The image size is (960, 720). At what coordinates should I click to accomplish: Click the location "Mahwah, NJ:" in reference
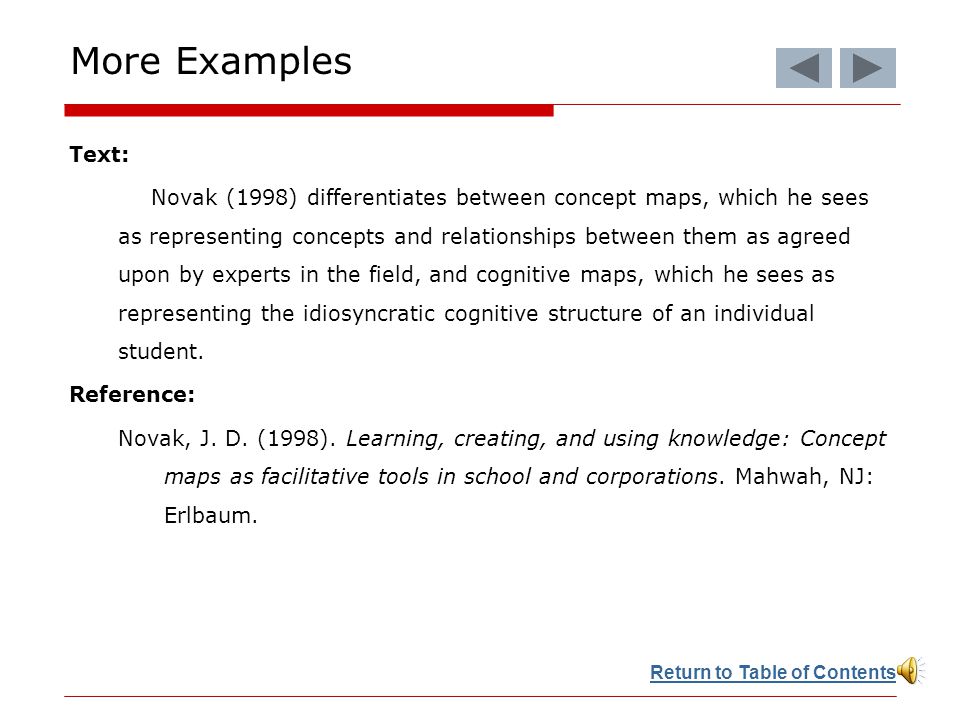804,477
